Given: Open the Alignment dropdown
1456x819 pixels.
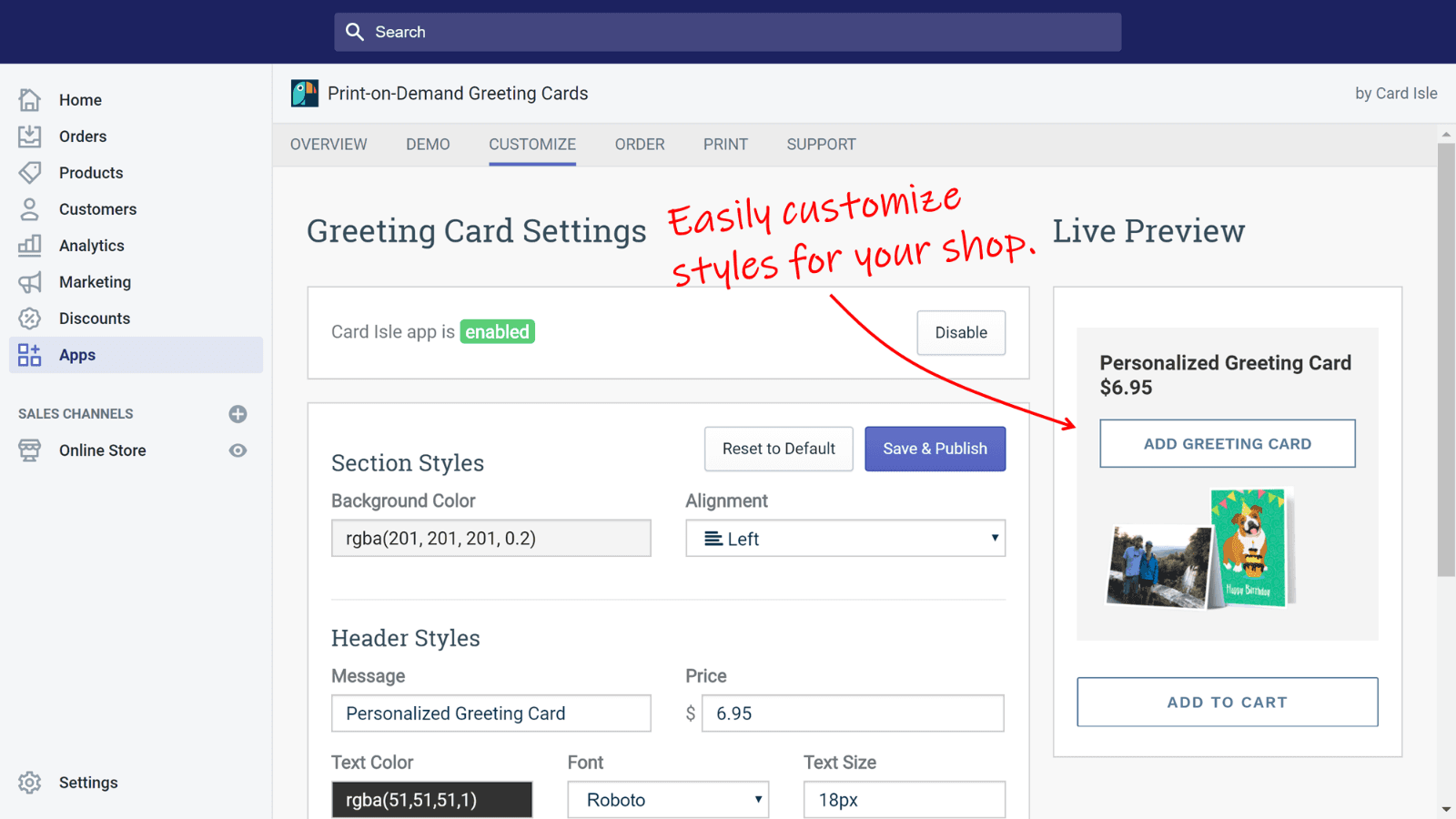Looking at the screenshot, I should 845,538.
